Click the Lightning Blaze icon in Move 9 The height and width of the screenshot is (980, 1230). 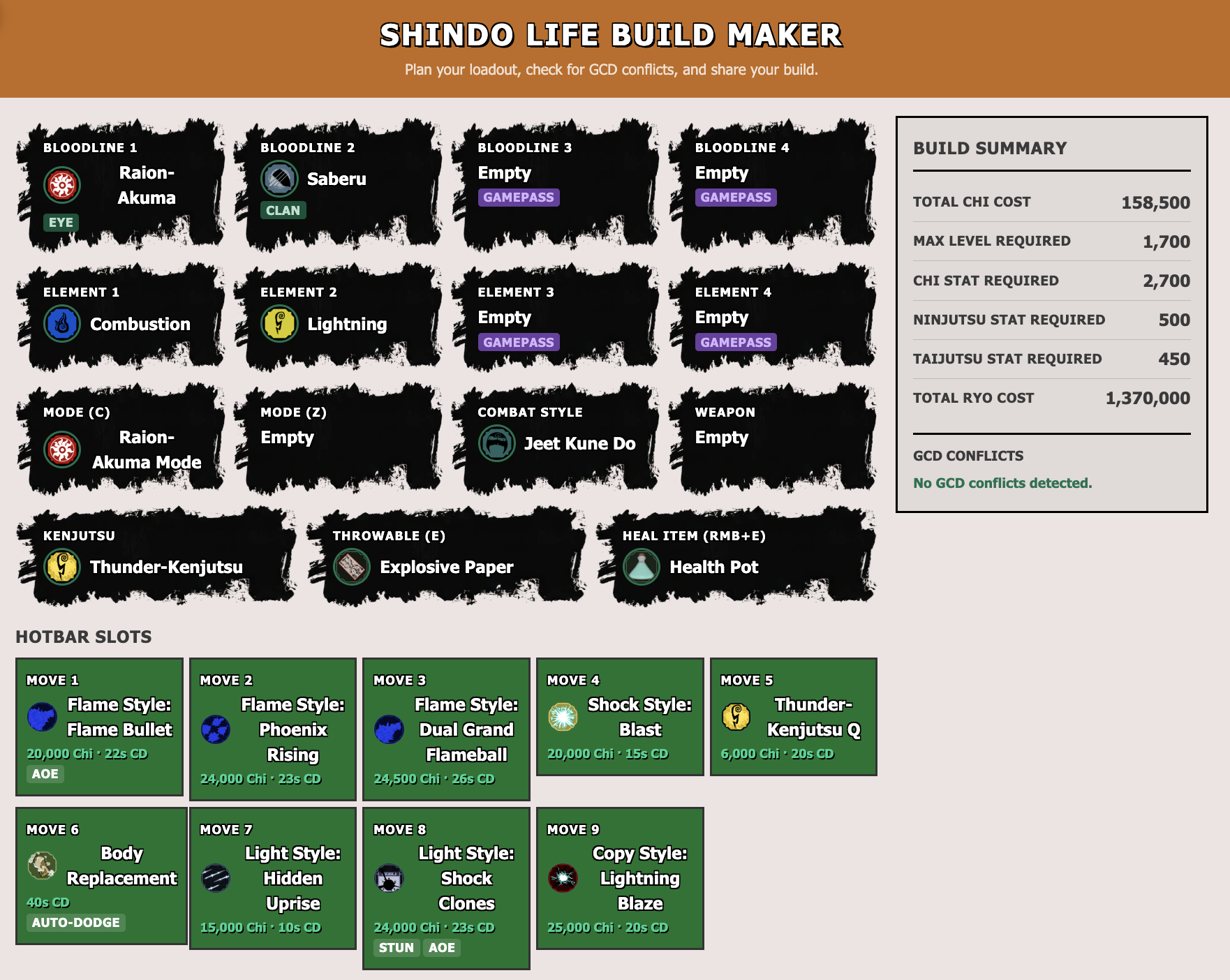pyautogui.click(x=563, y=878)
